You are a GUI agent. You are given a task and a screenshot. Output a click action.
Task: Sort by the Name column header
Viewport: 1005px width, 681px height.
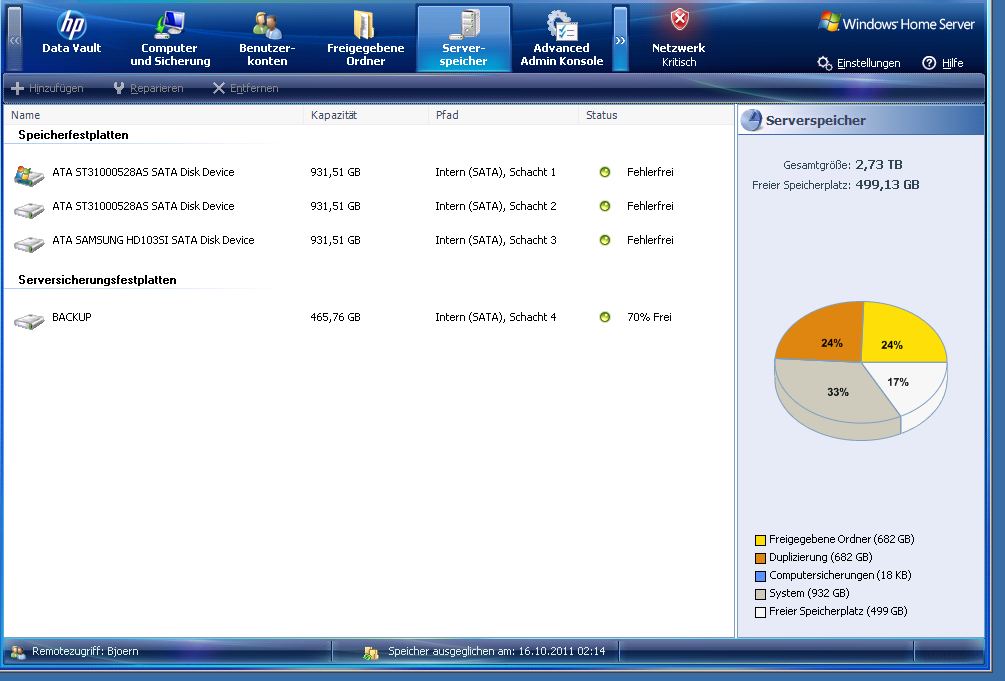pos(154,115)
